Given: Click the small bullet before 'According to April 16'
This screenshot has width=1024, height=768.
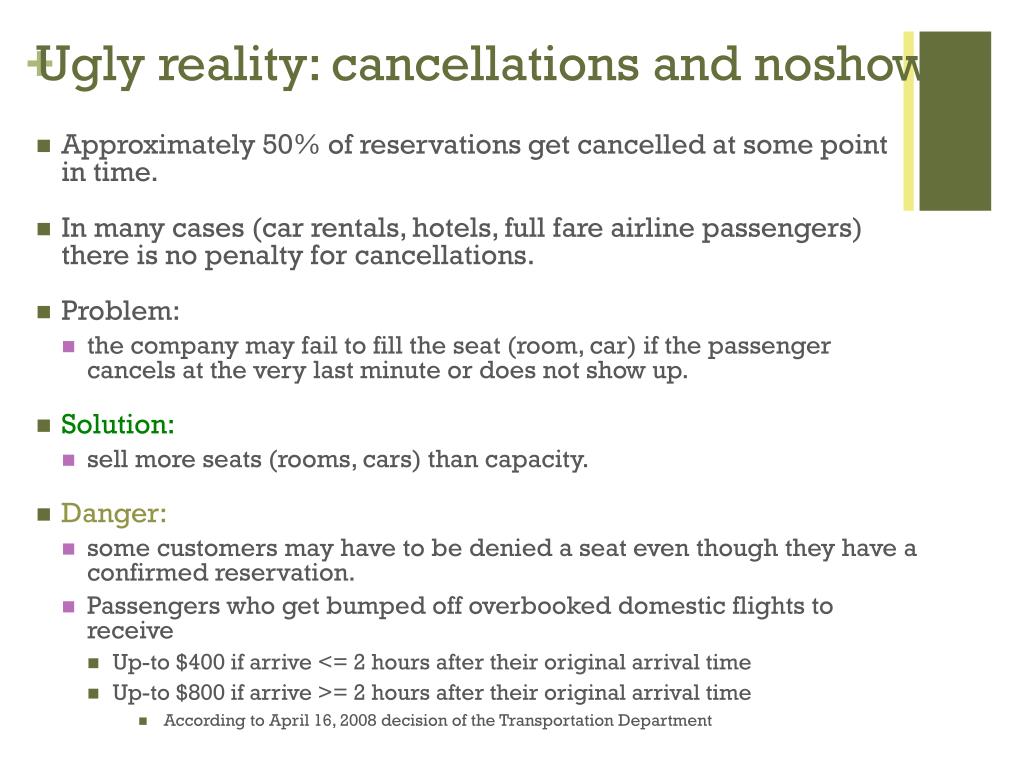Looking at the screenshot, I should click(143, 721).
